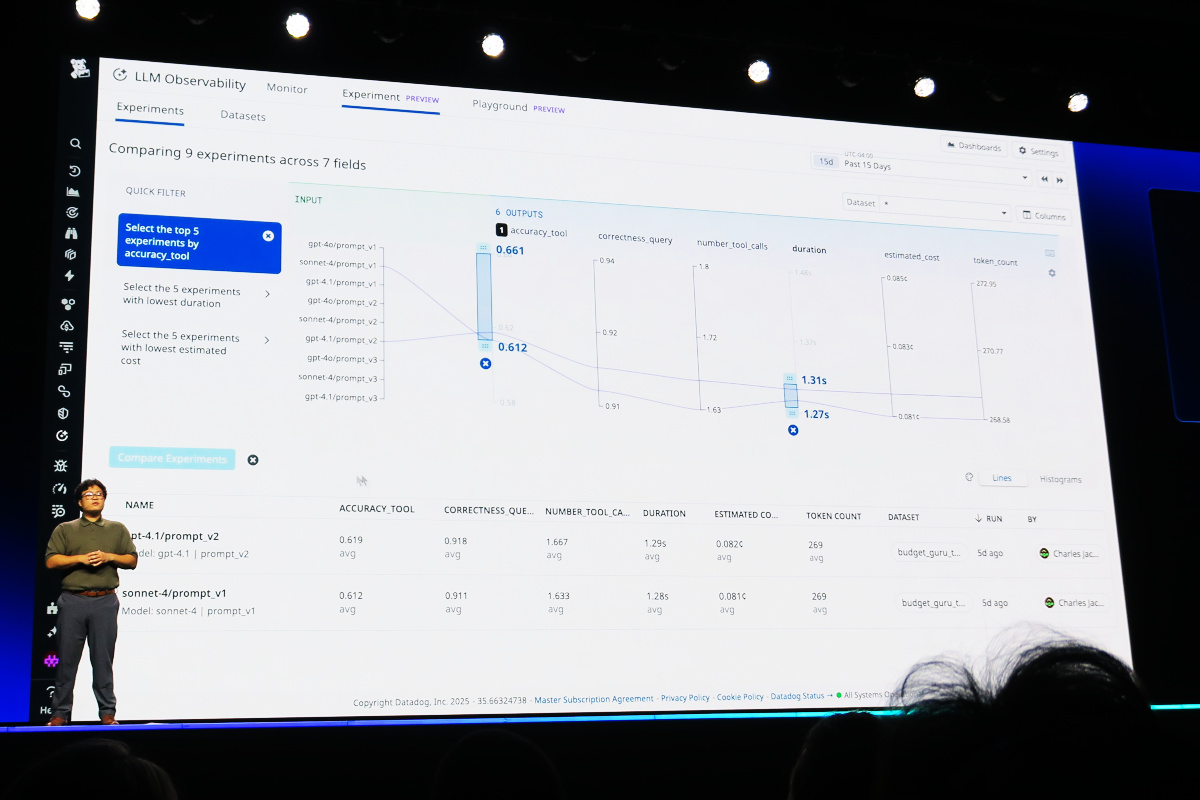Open the bug sidebar icon
The image size is (1200, 800).
tap(61, 466)
